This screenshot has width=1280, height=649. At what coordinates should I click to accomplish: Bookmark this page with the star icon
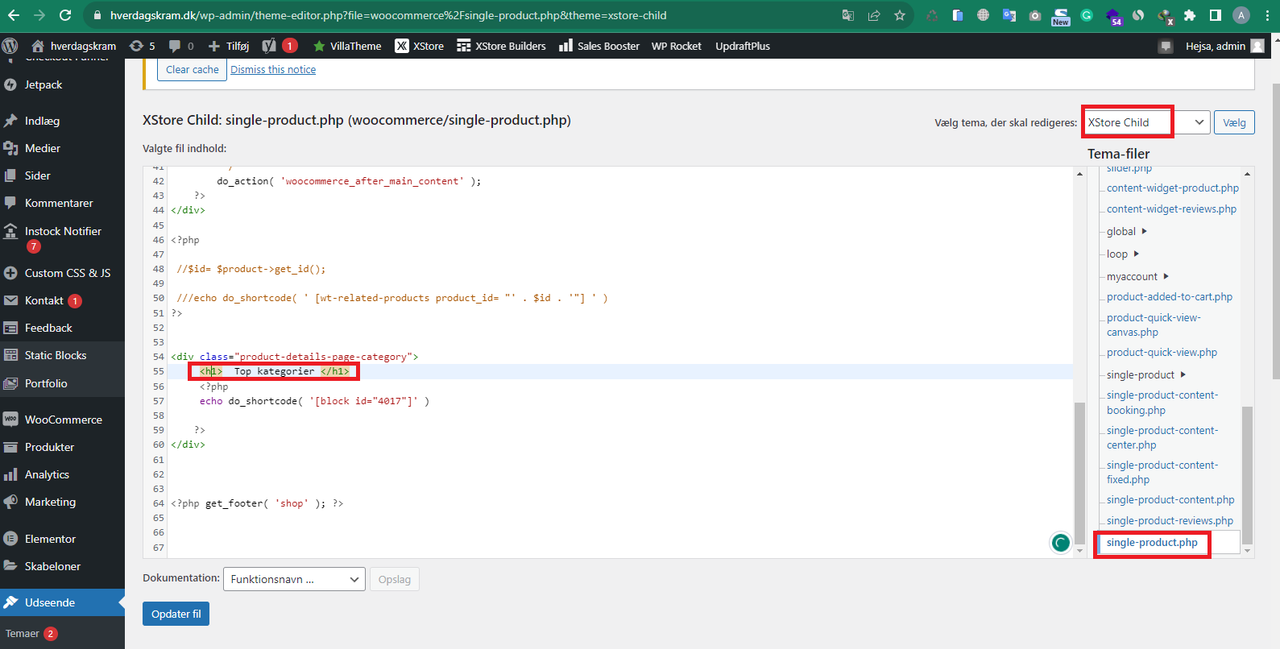tap(900, 16)
